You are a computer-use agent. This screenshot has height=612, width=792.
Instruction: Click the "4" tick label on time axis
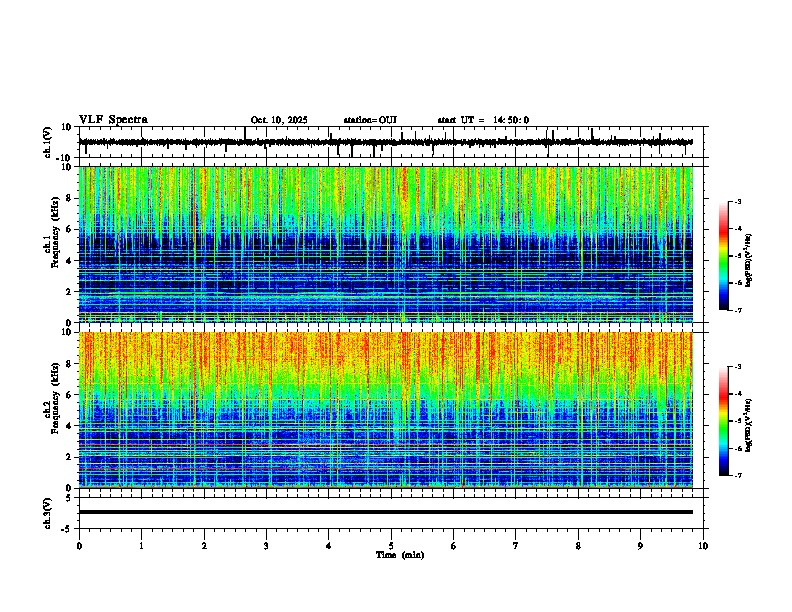(x=329, y=546)
